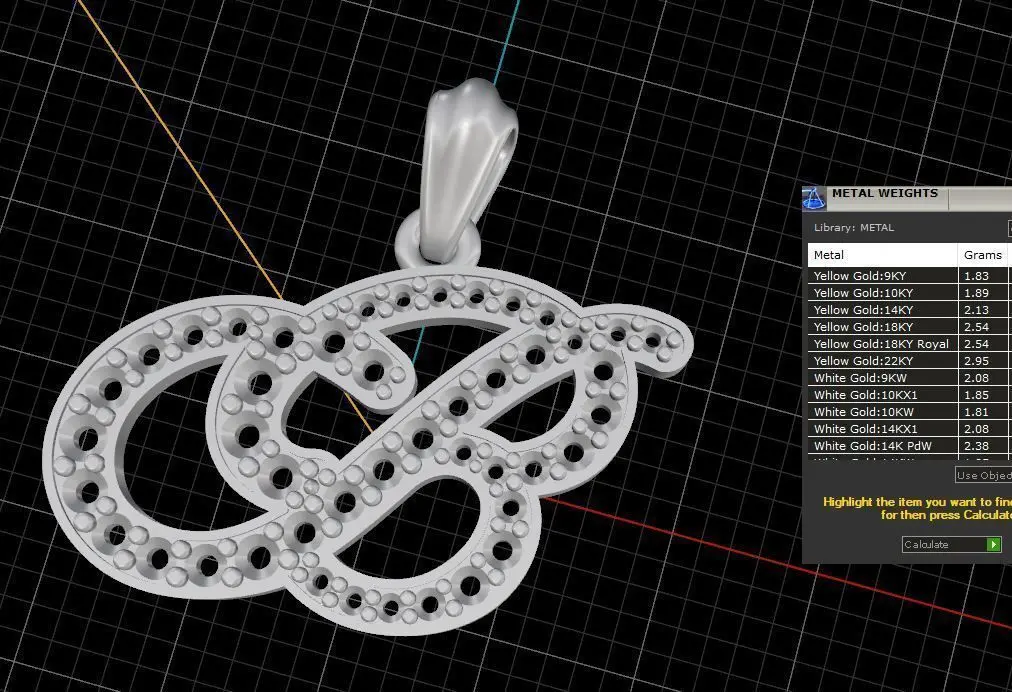Viewport: 1012px width, 692px height.
Task: Click the Use Object button
Action: point(984,475)
